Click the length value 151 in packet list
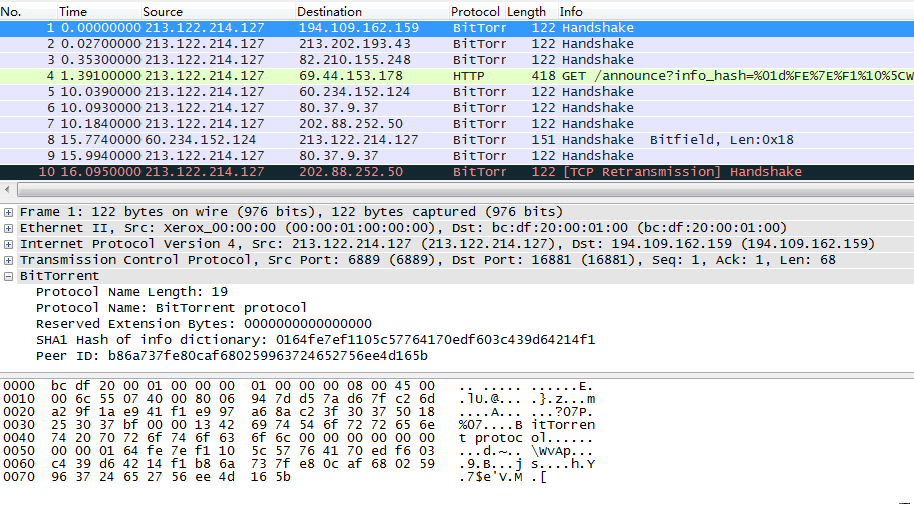 (543, 140)
